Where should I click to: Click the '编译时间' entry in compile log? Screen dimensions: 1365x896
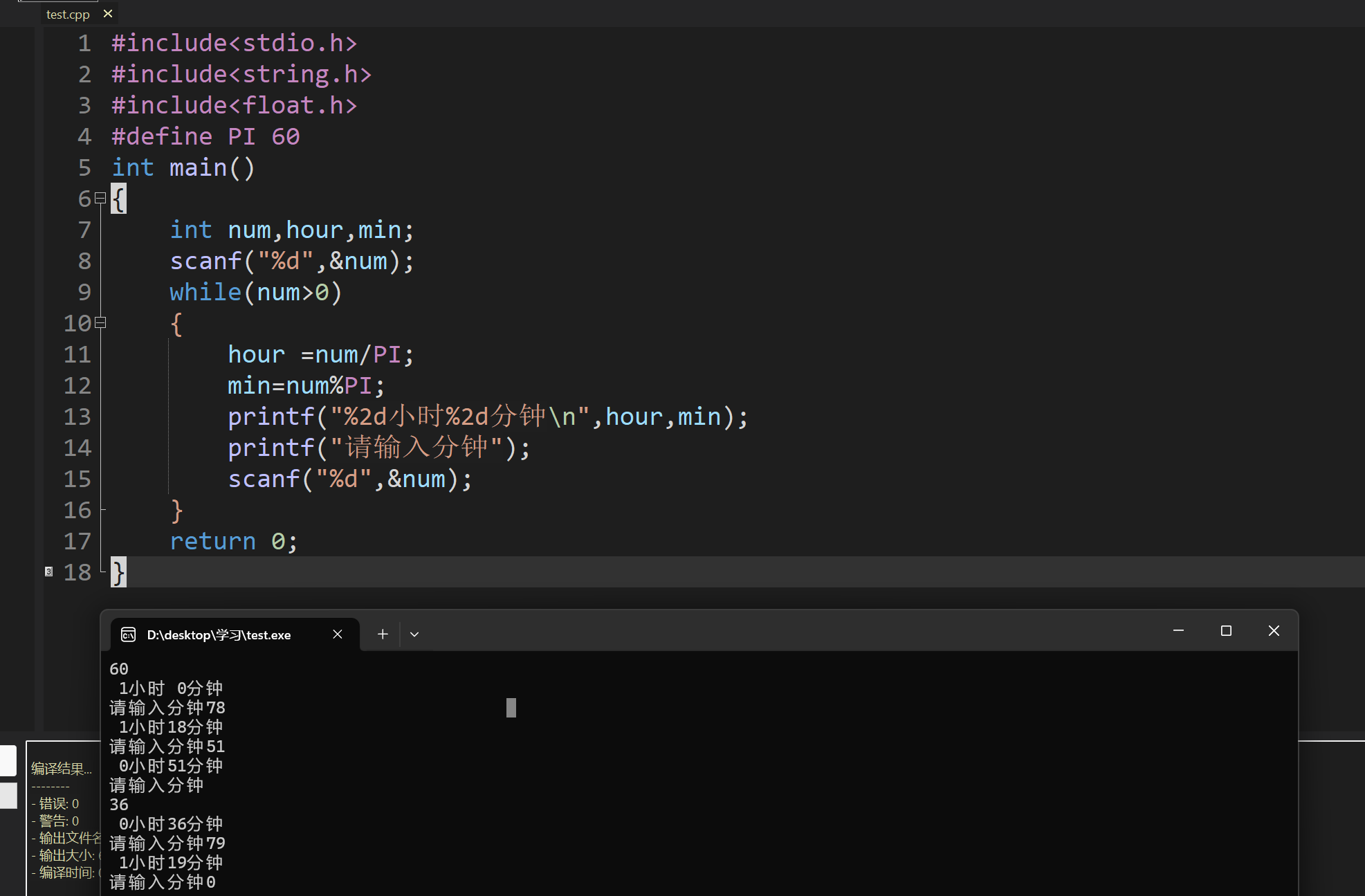(66, 872)
